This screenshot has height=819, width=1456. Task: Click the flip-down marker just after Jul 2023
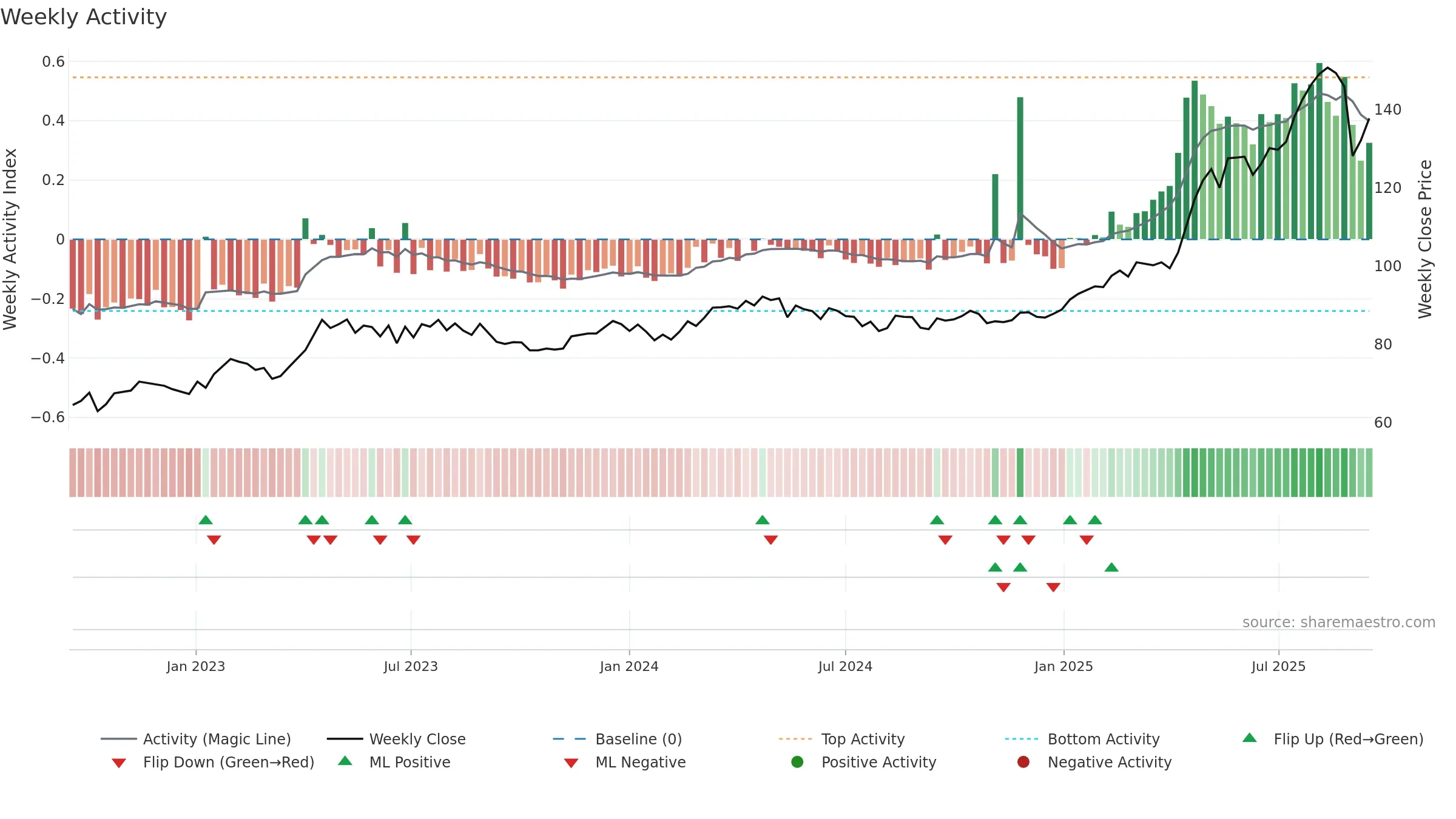tap(414, 540)
